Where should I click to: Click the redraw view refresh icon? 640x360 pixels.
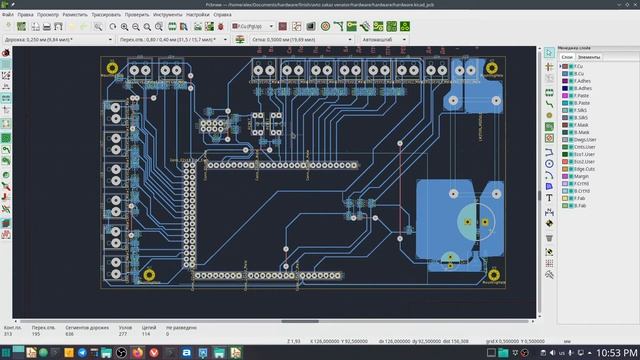click(x=113, y=27)
